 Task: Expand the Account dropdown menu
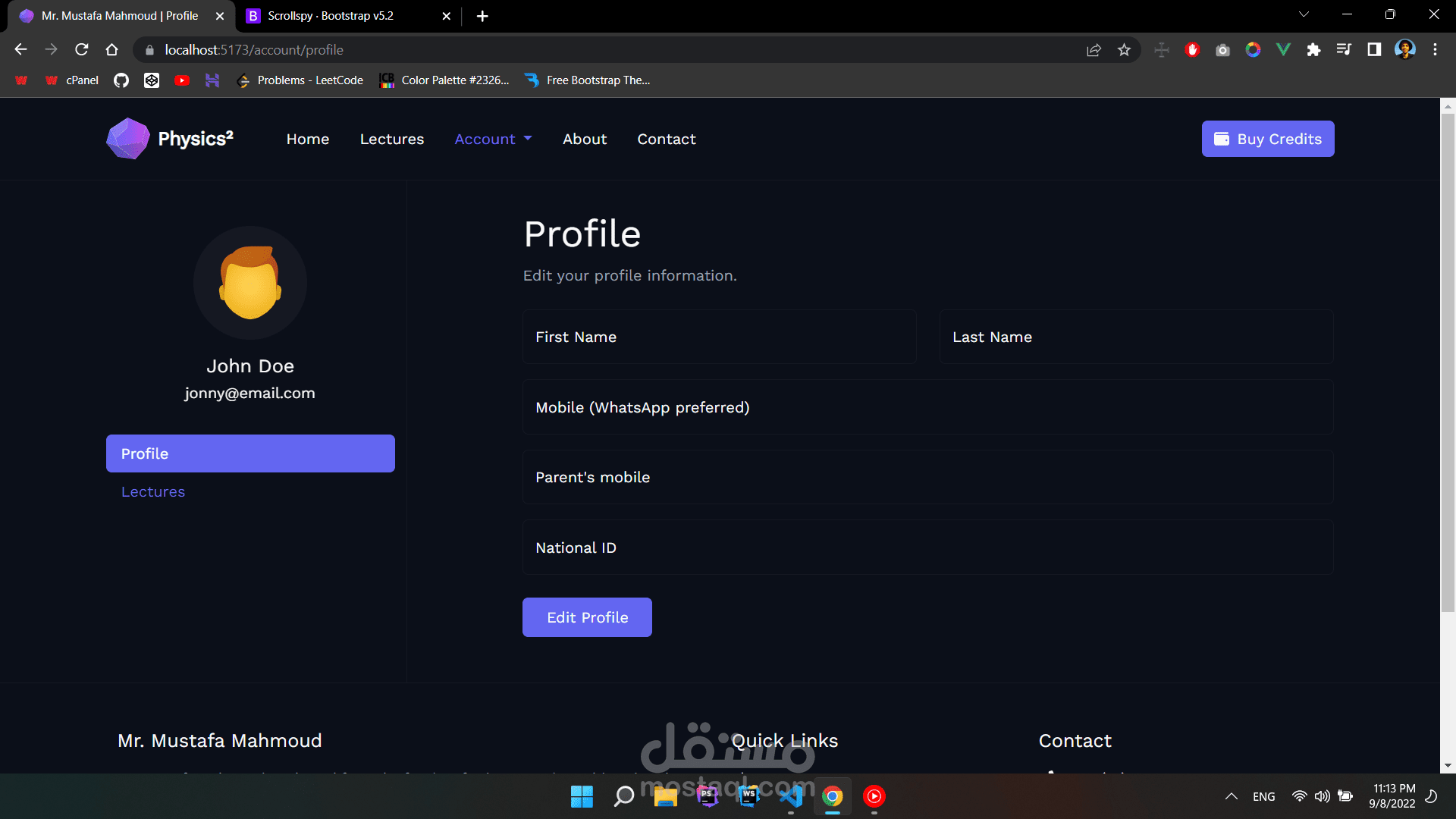(493, 139)
